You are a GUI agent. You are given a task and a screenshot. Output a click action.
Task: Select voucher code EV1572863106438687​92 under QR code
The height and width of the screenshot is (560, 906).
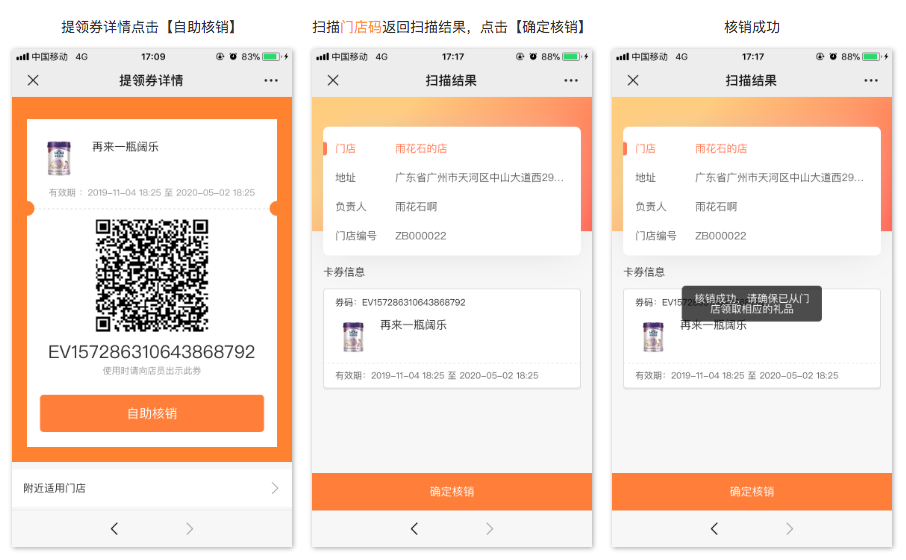click(x=151, y=352)
